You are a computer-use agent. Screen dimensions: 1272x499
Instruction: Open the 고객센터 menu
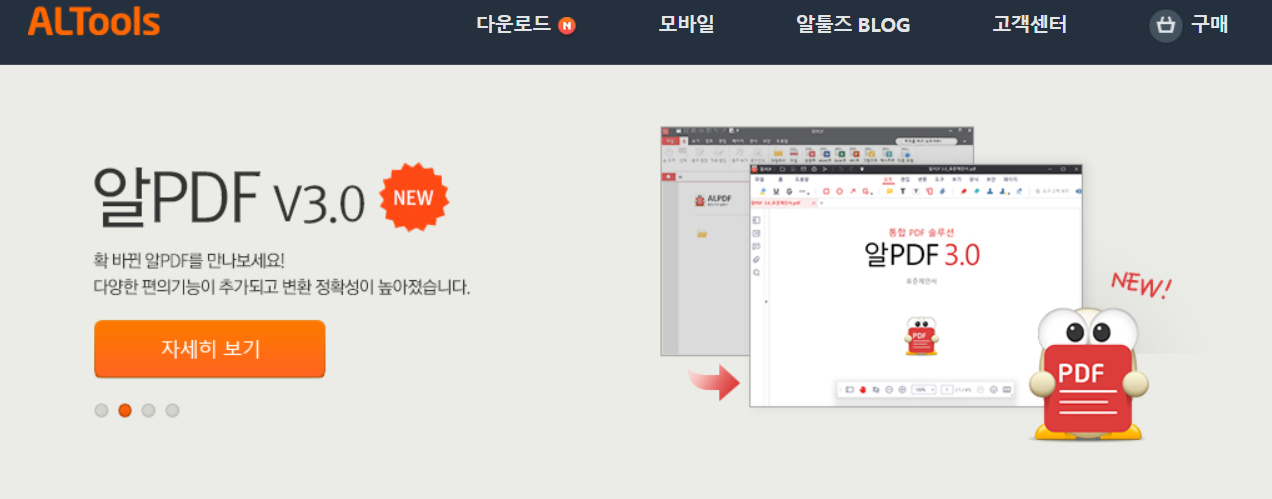coord(1030,24)
